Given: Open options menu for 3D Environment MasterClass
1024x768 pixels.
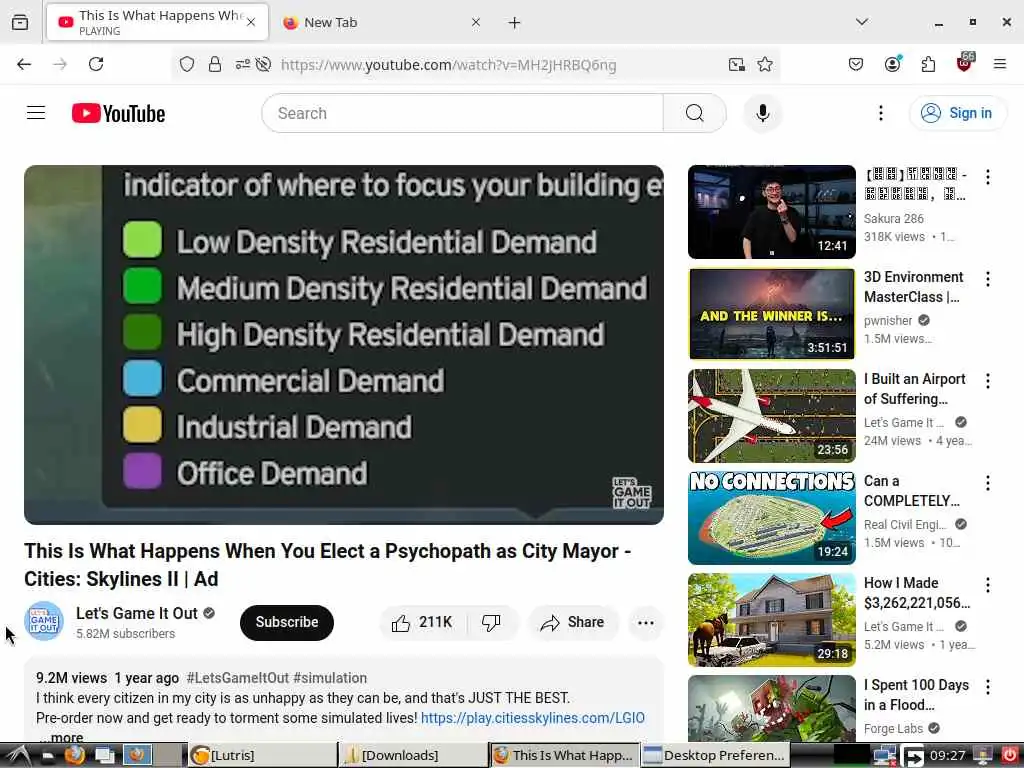Looking at the screenshot, I should (x=988, y=279).
